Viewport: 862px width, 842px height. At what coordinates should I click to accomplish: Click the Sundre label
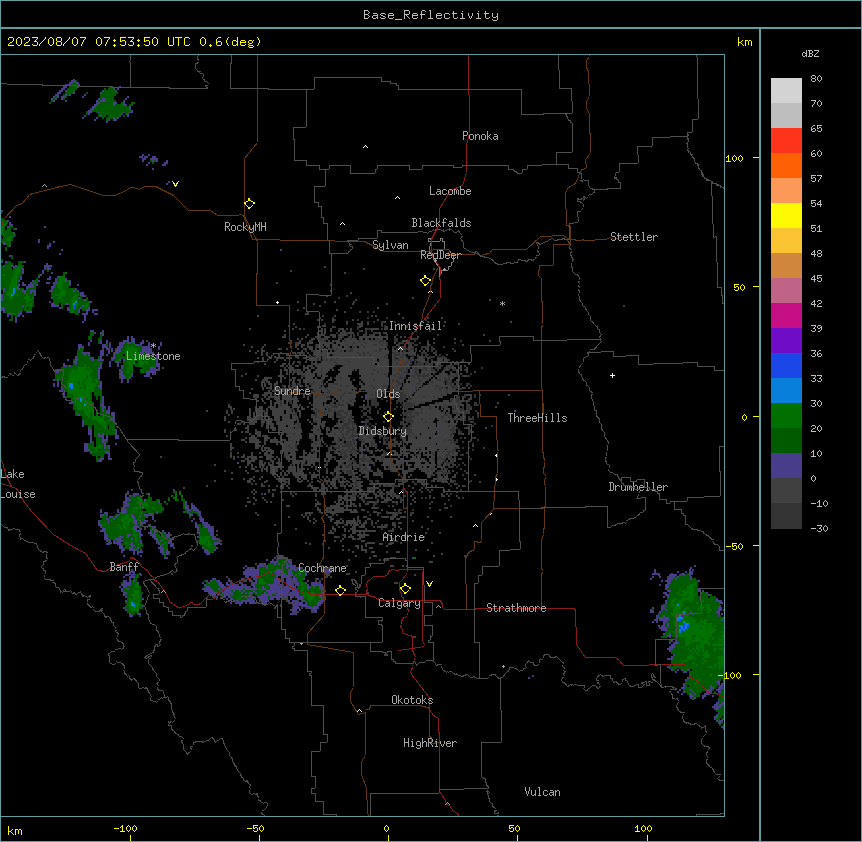tap(292, 391)
